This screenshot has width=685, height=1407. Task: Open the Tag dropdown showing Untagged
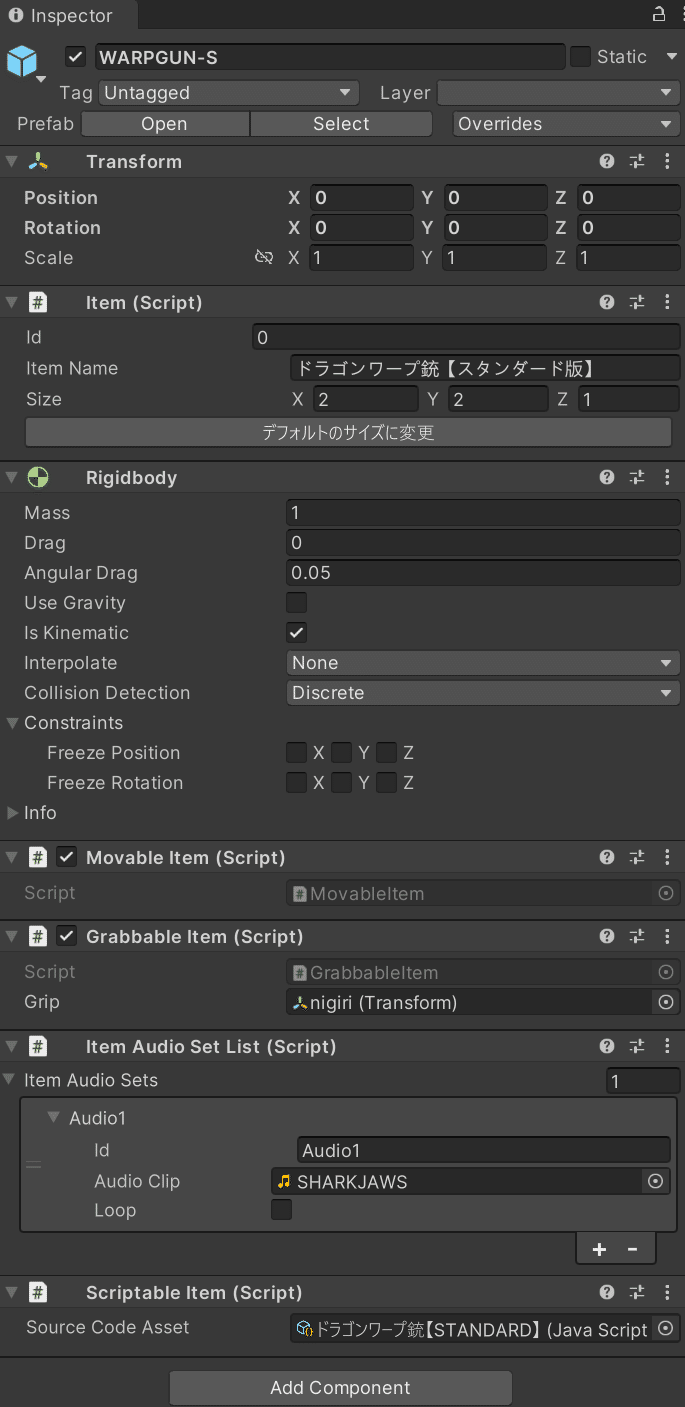[x=229, y=93]
